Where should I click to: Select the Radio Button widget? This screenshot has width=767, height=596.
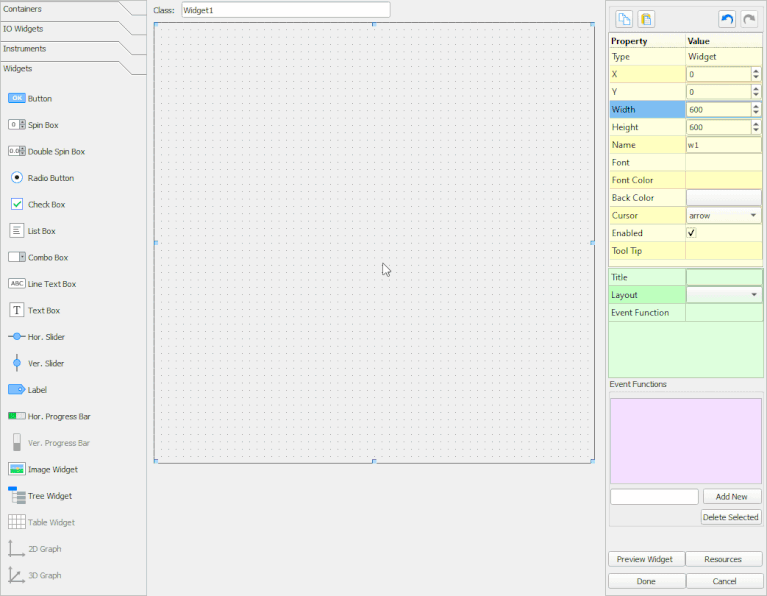tap(17, 178)
